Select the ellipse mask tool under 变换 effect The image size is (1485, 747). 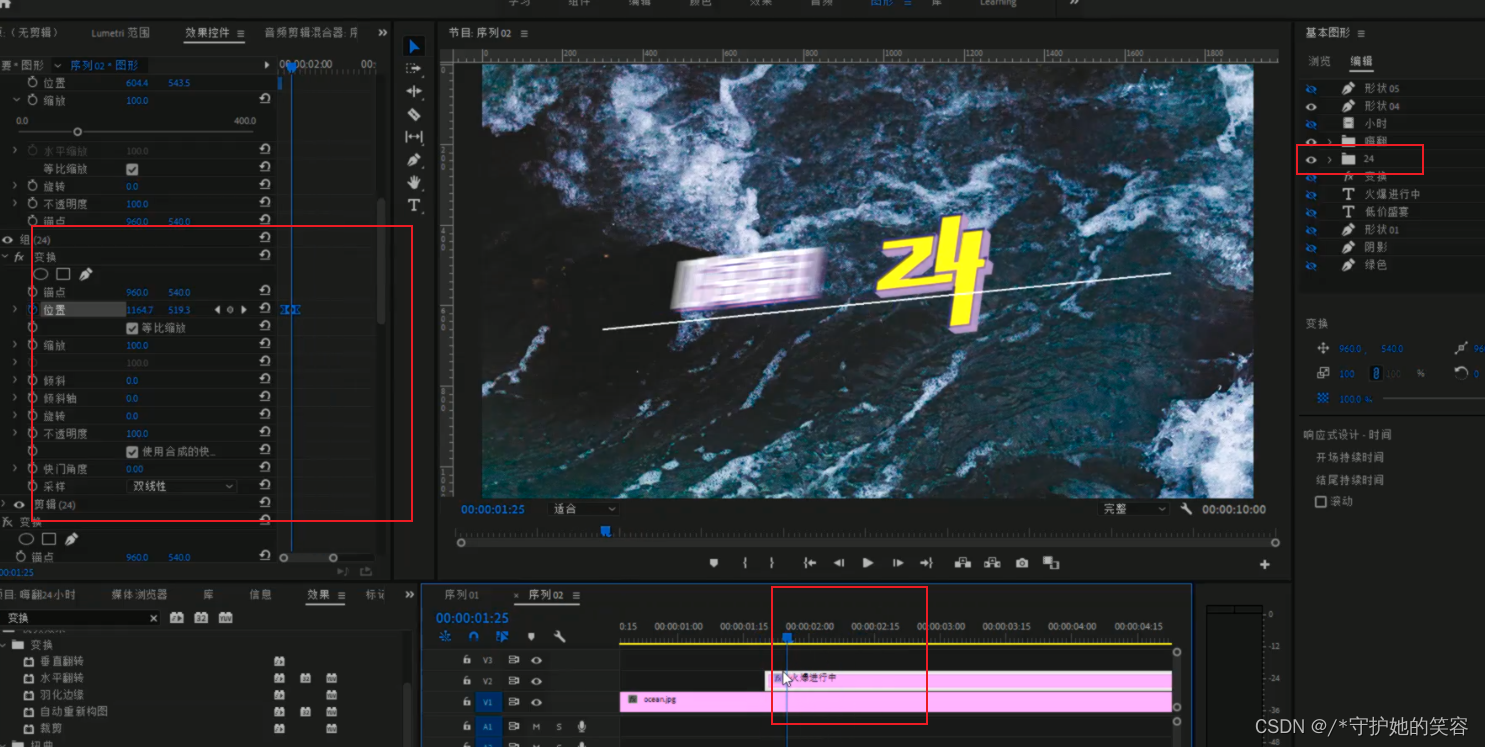point(41,274)
